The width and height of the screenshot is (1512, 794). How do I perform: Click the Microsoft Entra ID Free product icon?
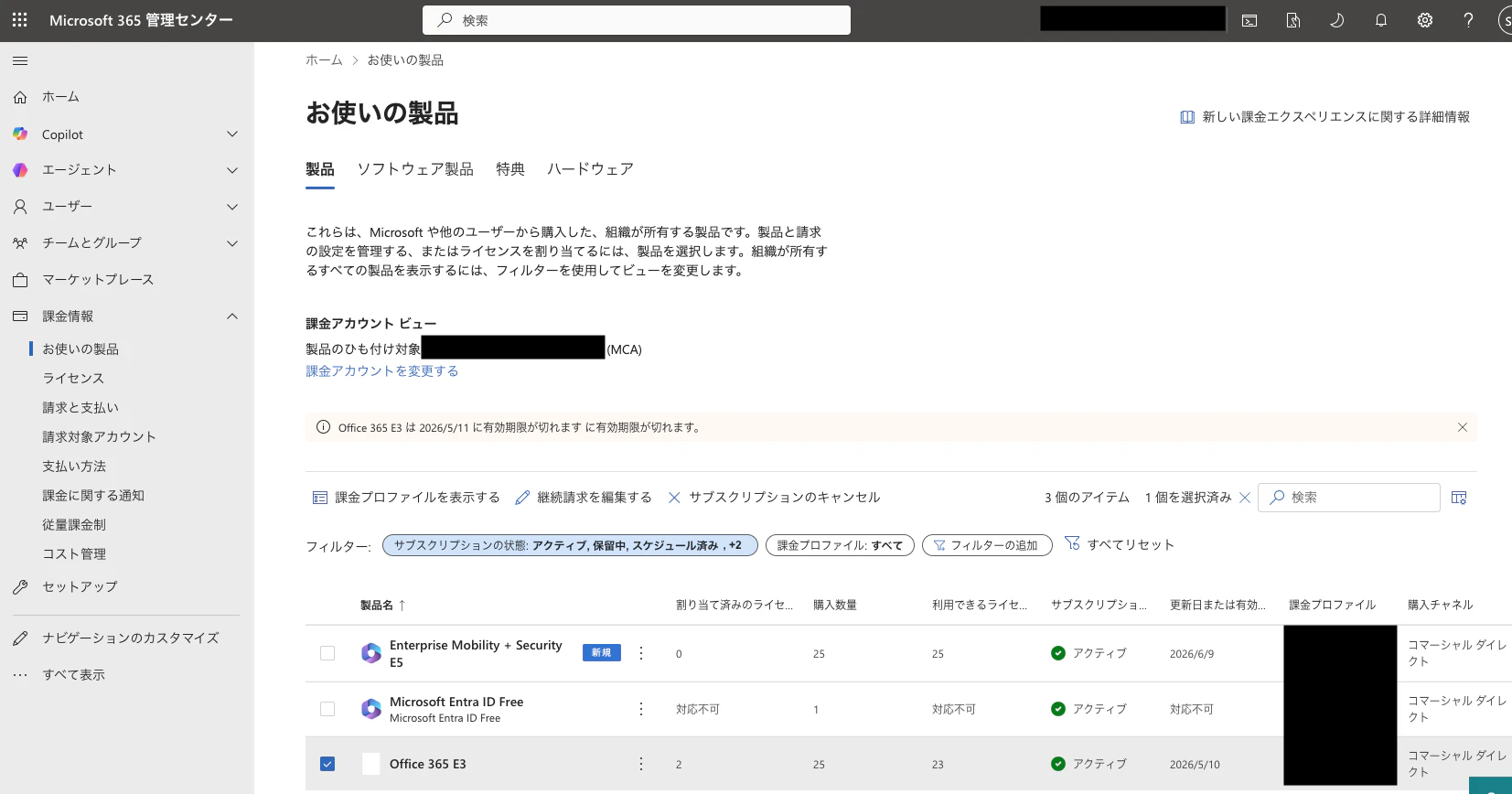[371, 709]
